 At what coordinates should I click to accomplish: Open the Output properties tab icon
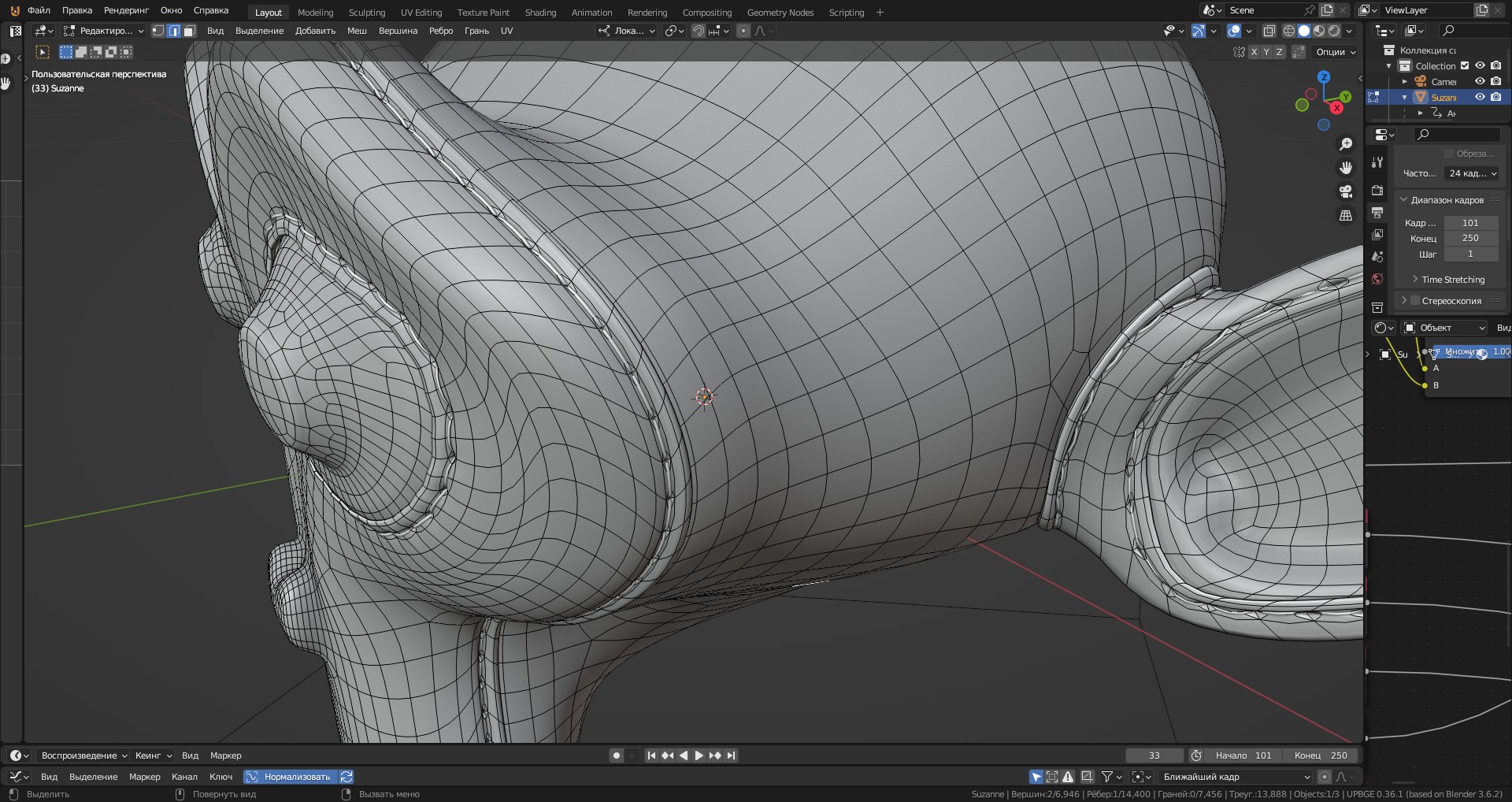tap(1377, 213)
